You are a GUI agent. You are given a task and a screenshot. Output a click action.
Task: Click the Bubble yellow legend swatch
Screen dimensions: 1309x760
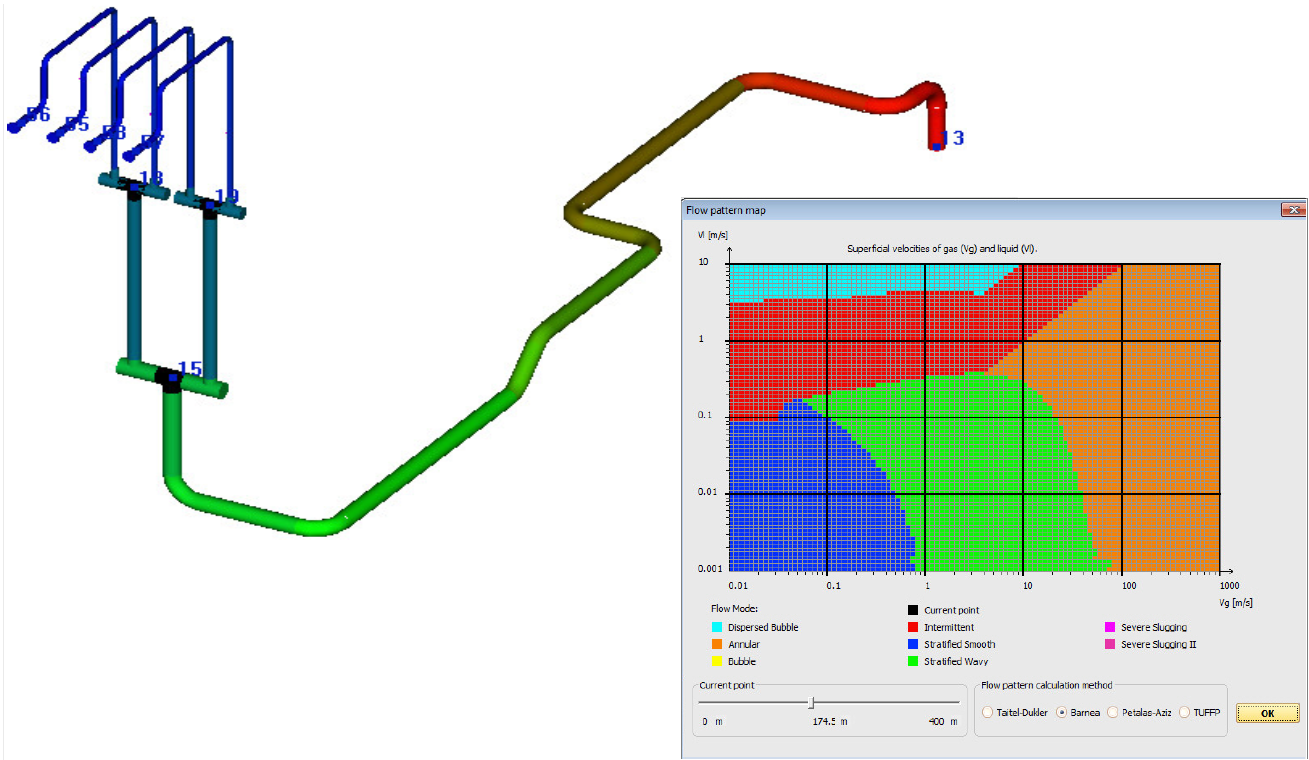point(716,661)
